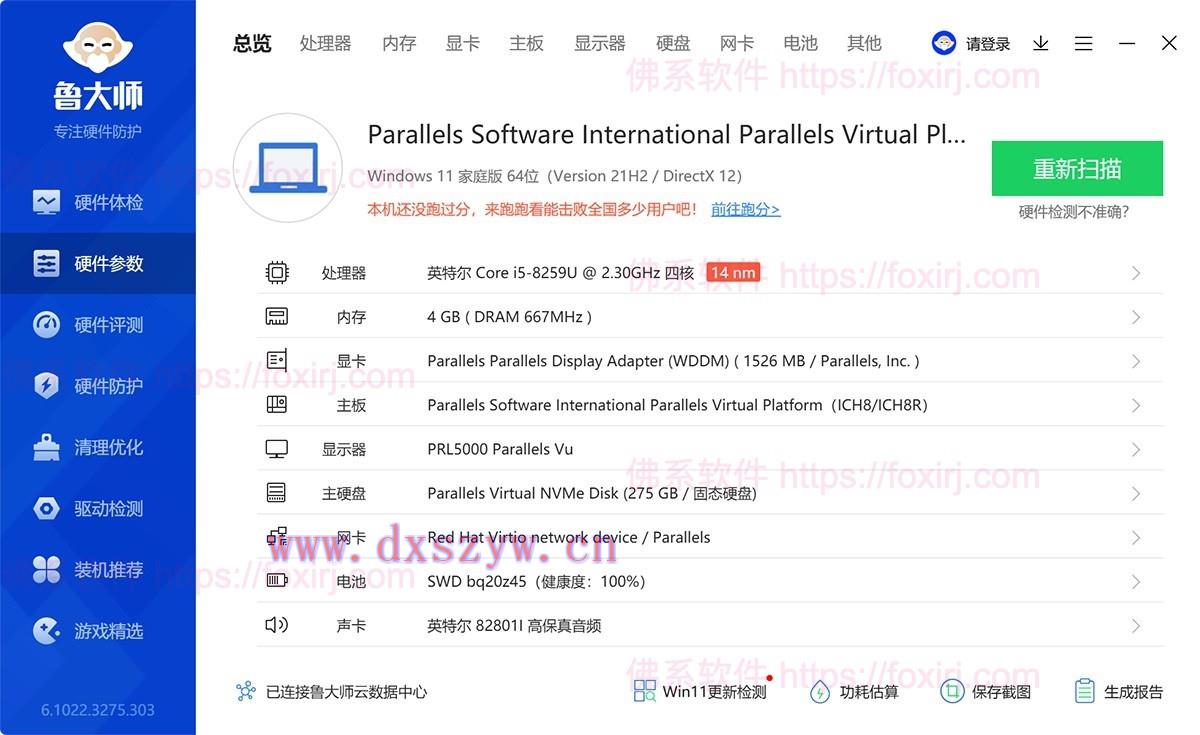Screen dimensions: 1200x735
Task: Open the hamburger main menu
Action: (1084, 43)
